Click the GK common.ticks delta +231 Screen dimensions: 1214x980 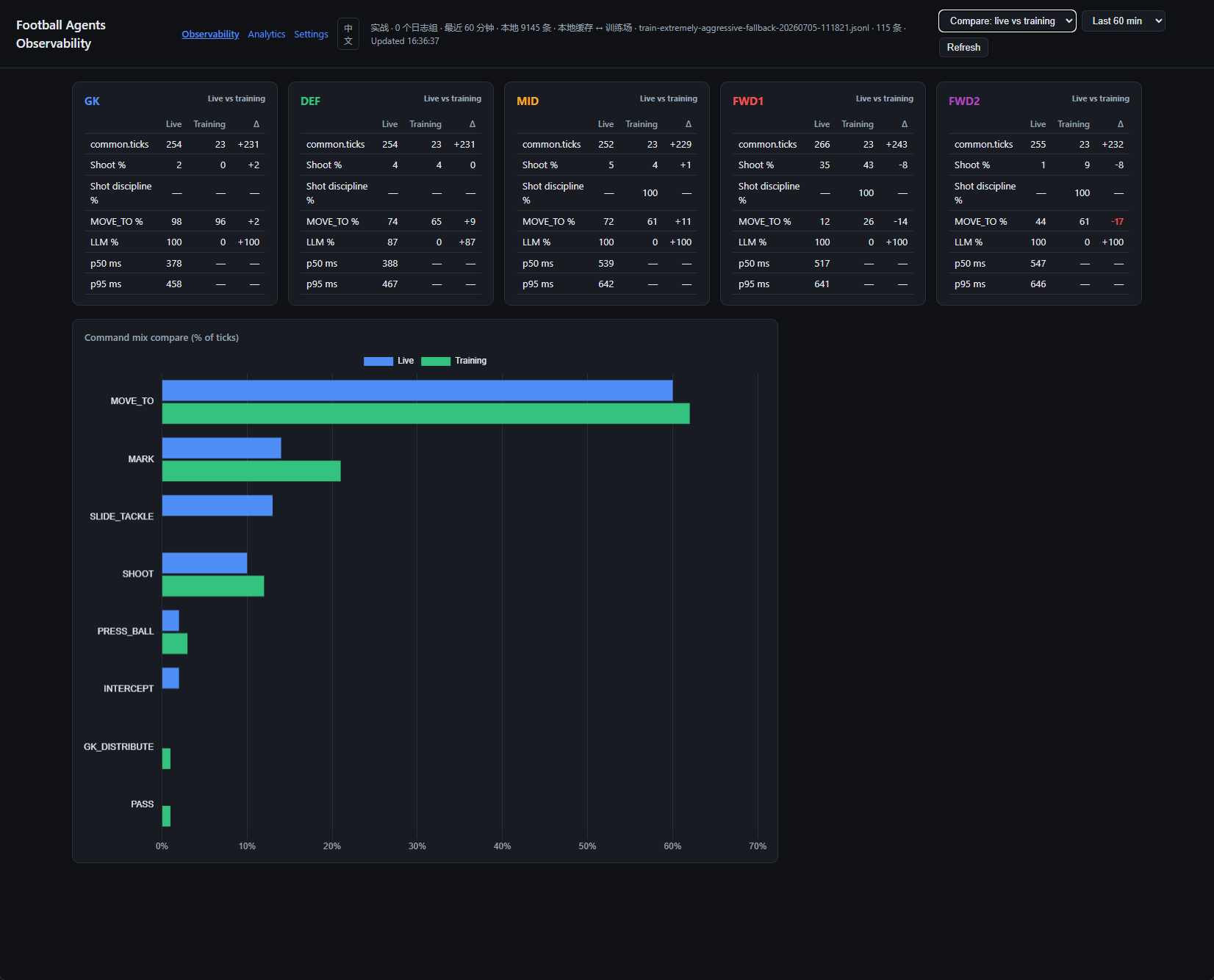(x=248, y=145)
